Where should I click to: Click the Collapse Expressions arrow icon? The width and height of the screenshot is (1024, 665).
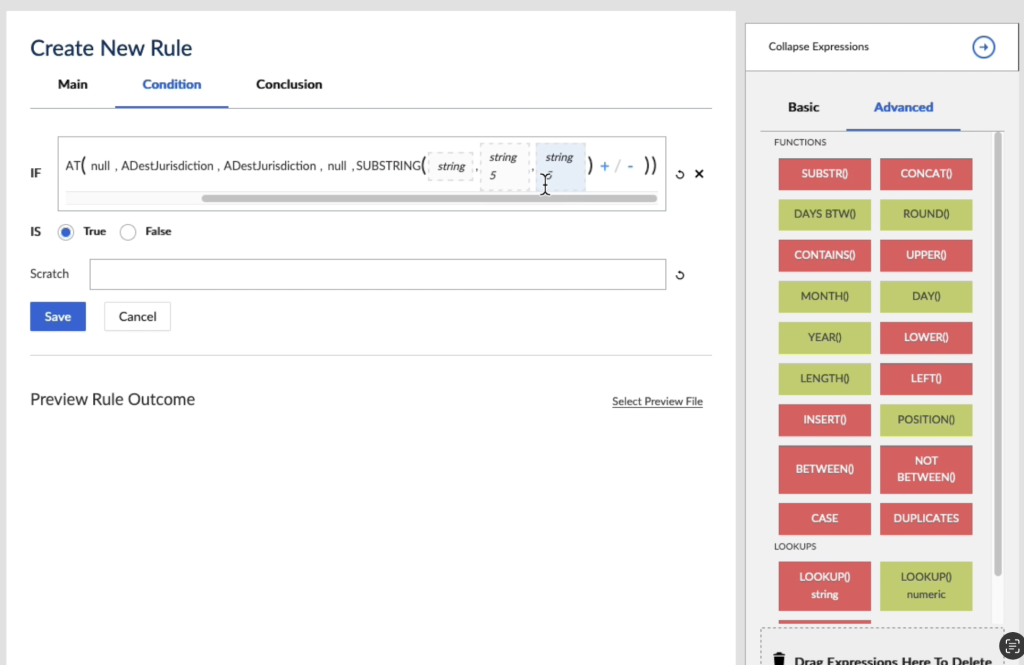(x=983, y=47)
